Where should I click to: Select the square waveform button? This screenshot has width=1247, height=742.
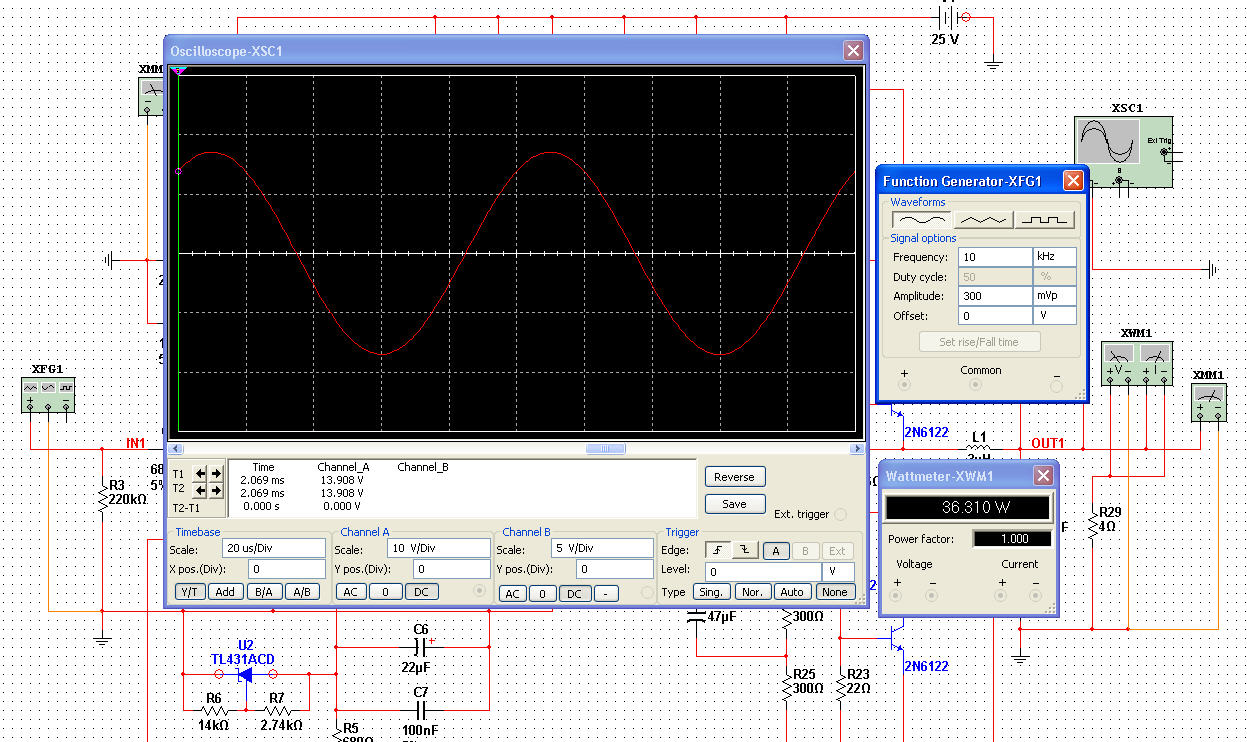tap(1045, 219)
